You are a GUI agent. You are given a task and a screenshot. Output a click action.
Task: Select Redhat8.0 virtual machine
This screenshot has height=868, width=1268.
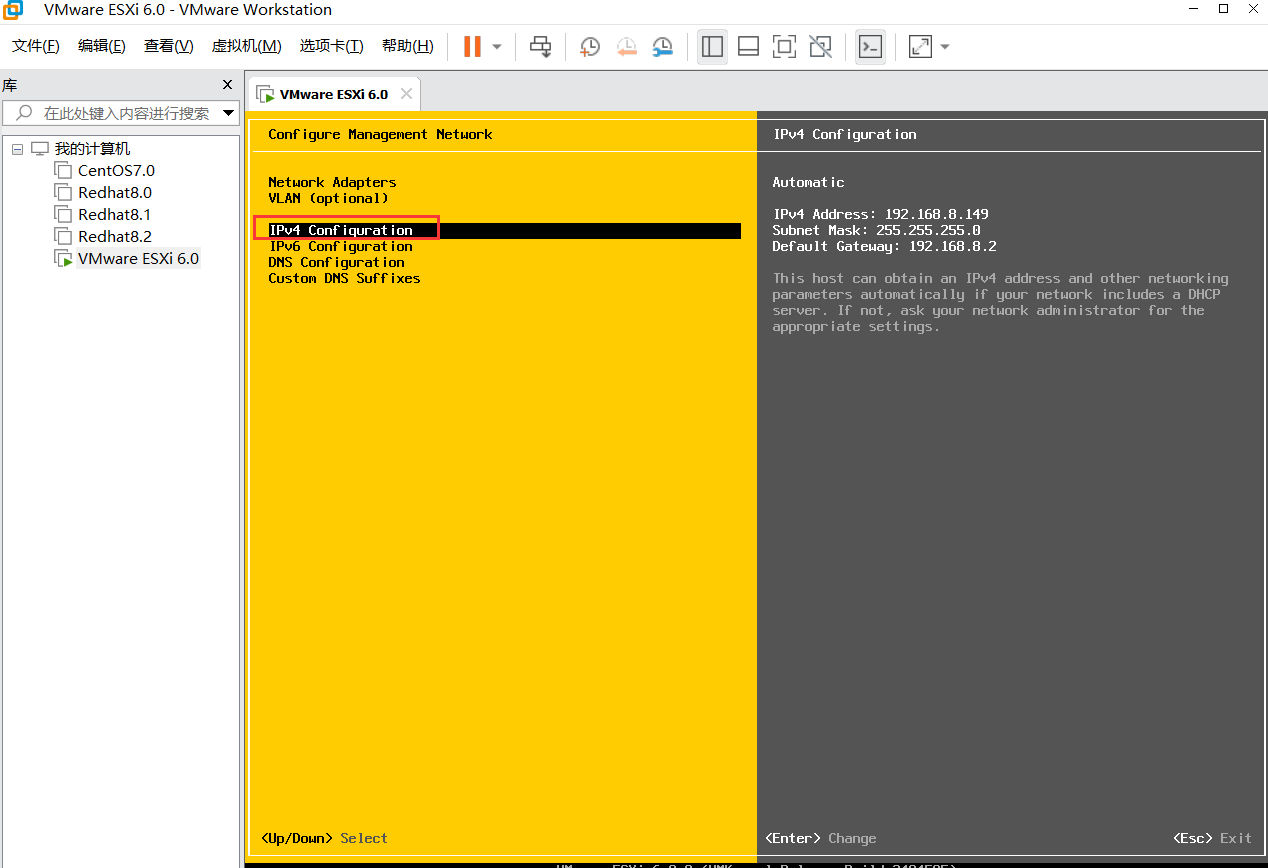click(115, 193)
